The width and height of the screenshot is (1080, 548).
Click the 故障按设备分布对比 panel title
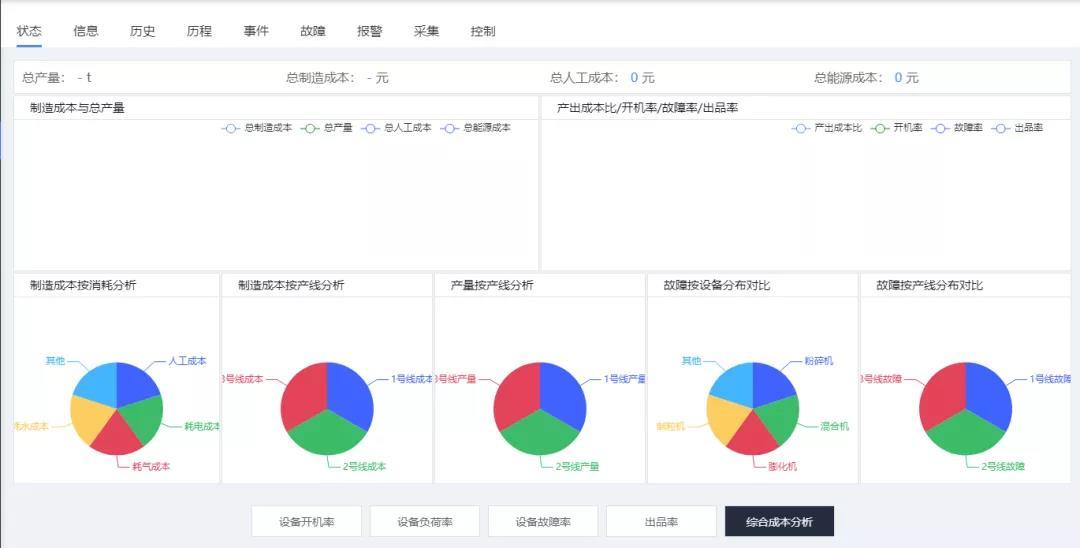717,285
